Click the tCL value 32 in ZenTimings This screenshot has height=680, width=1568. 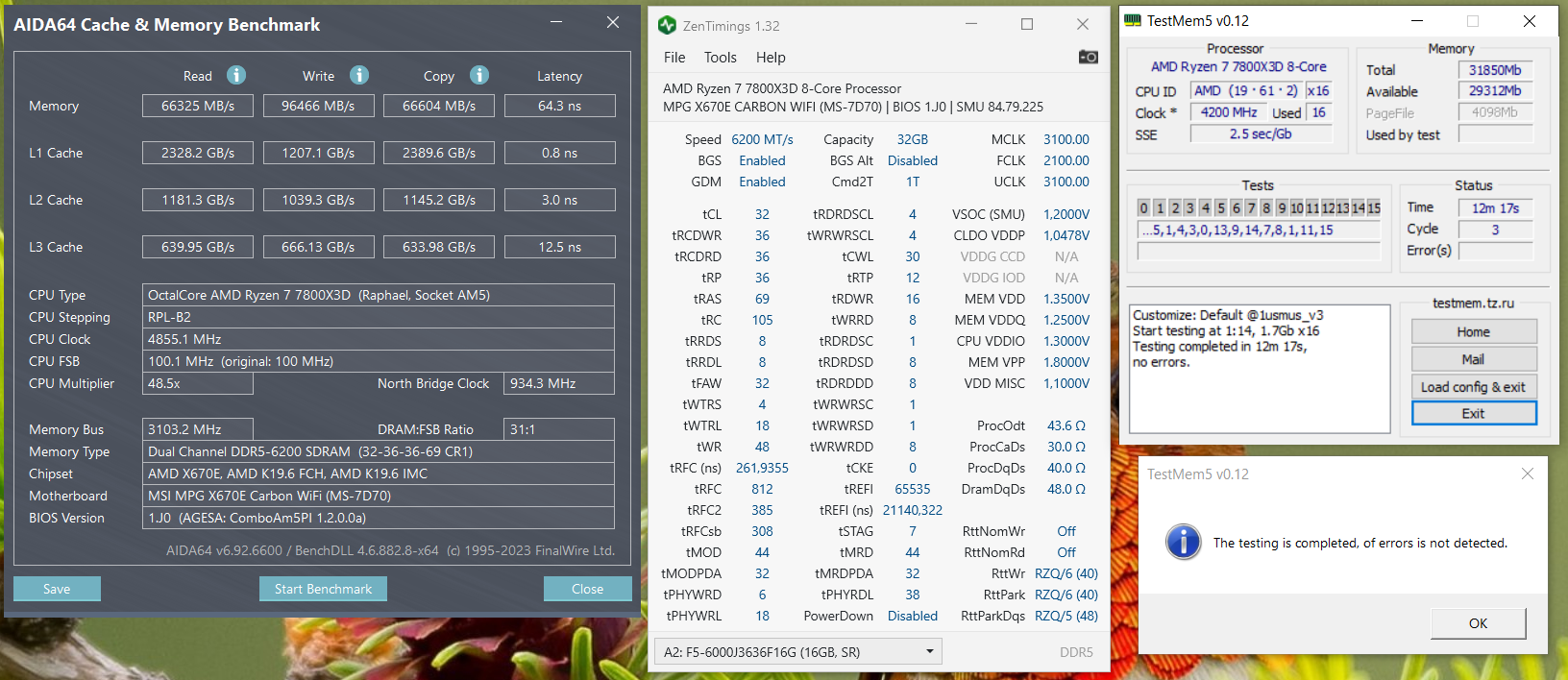click(x=762, y=214)
